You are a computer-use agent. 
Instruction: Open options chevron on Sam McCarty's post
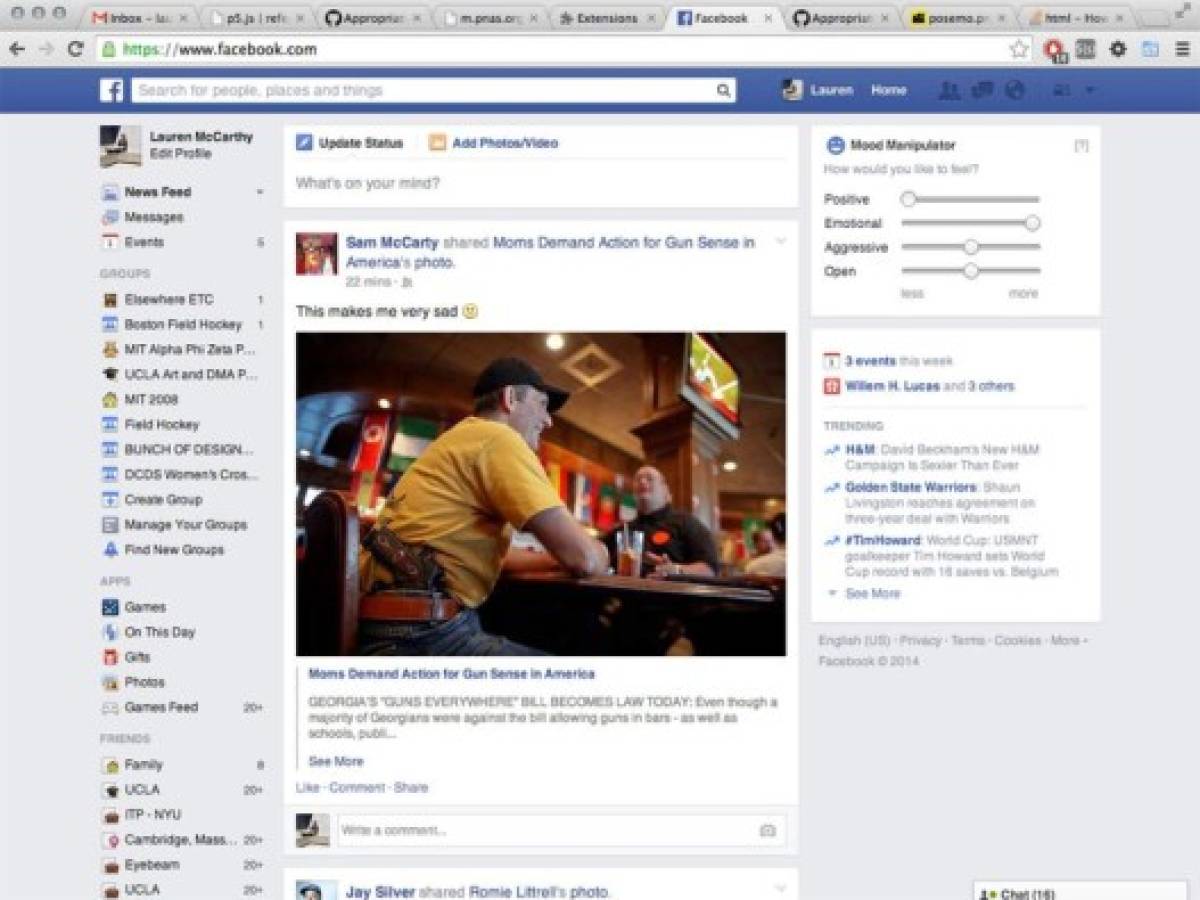(x=781, y=241)
